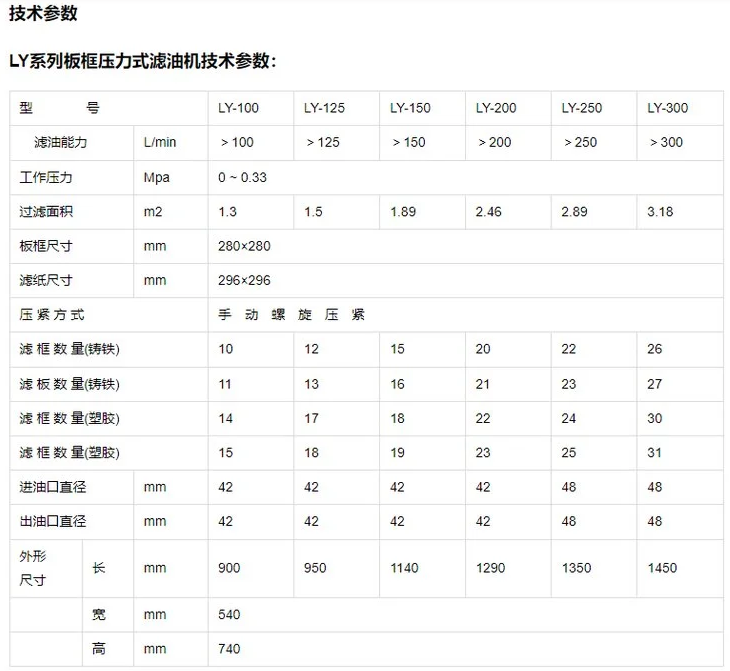Click the LY系列板框压力式滤油机技术参数 title
The height and width of the screenshot is (671, 730).
pyautogui.click(x=143, y=61)
